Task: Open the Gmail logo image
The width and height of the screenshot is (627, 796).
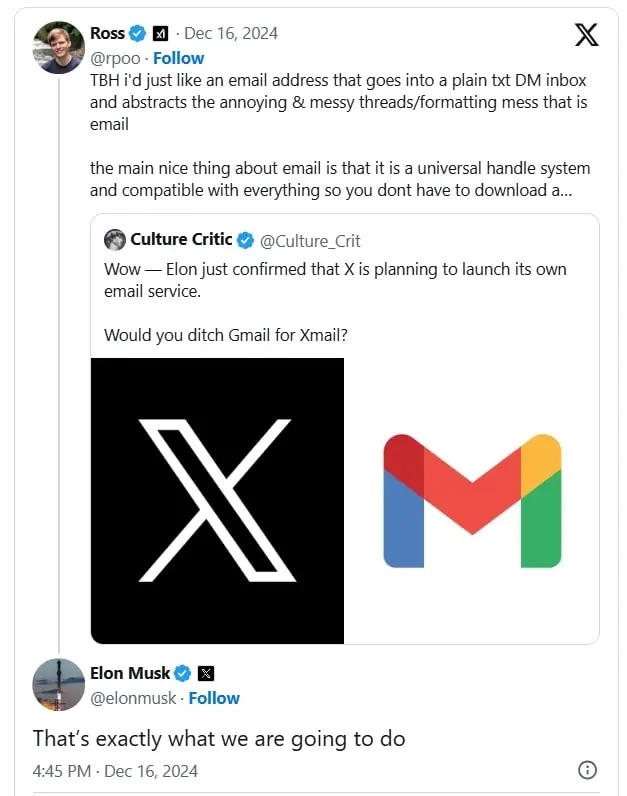Action: 472,500
